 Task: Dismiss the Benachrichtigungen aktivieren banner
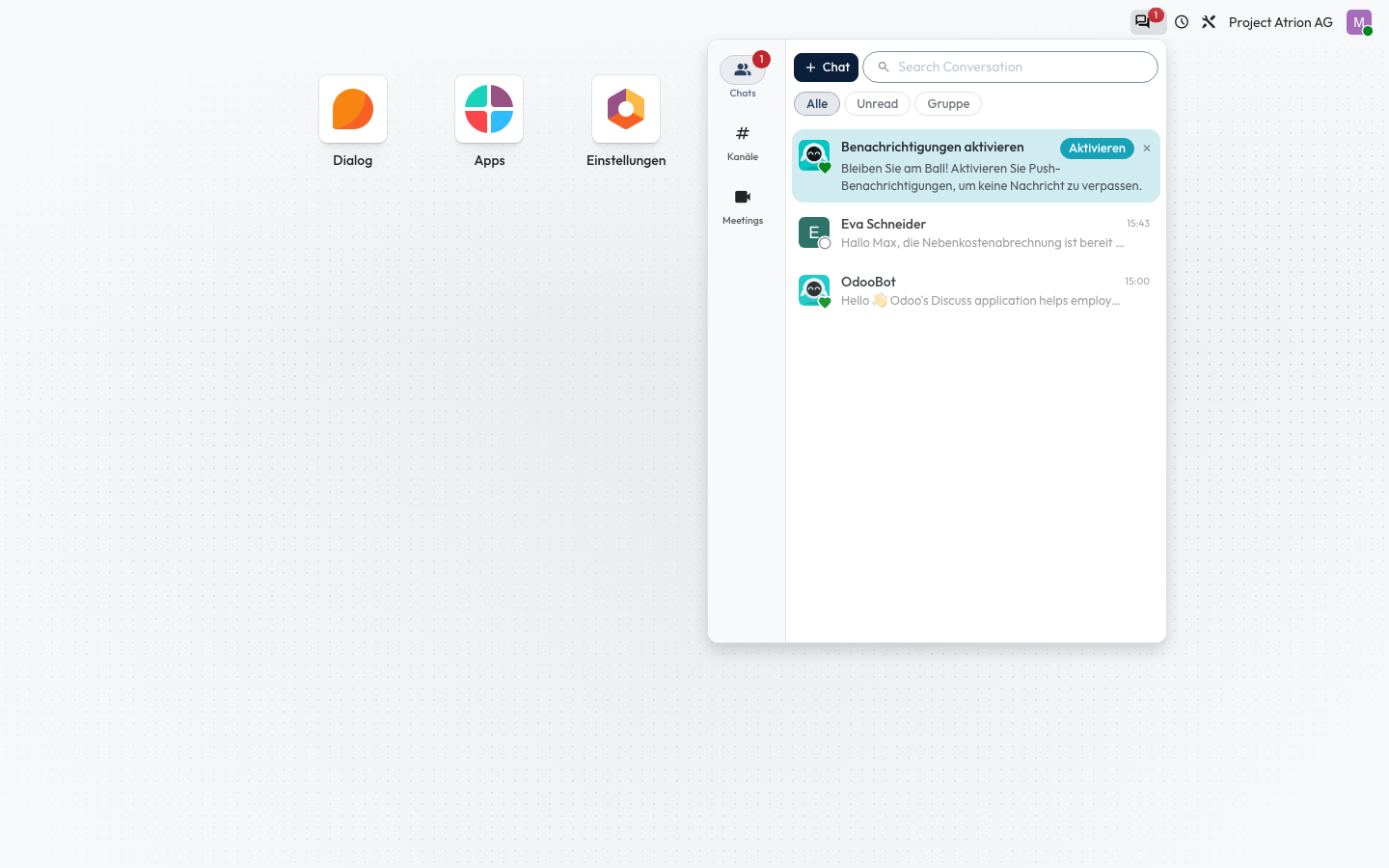click(x=1147, y=149)
